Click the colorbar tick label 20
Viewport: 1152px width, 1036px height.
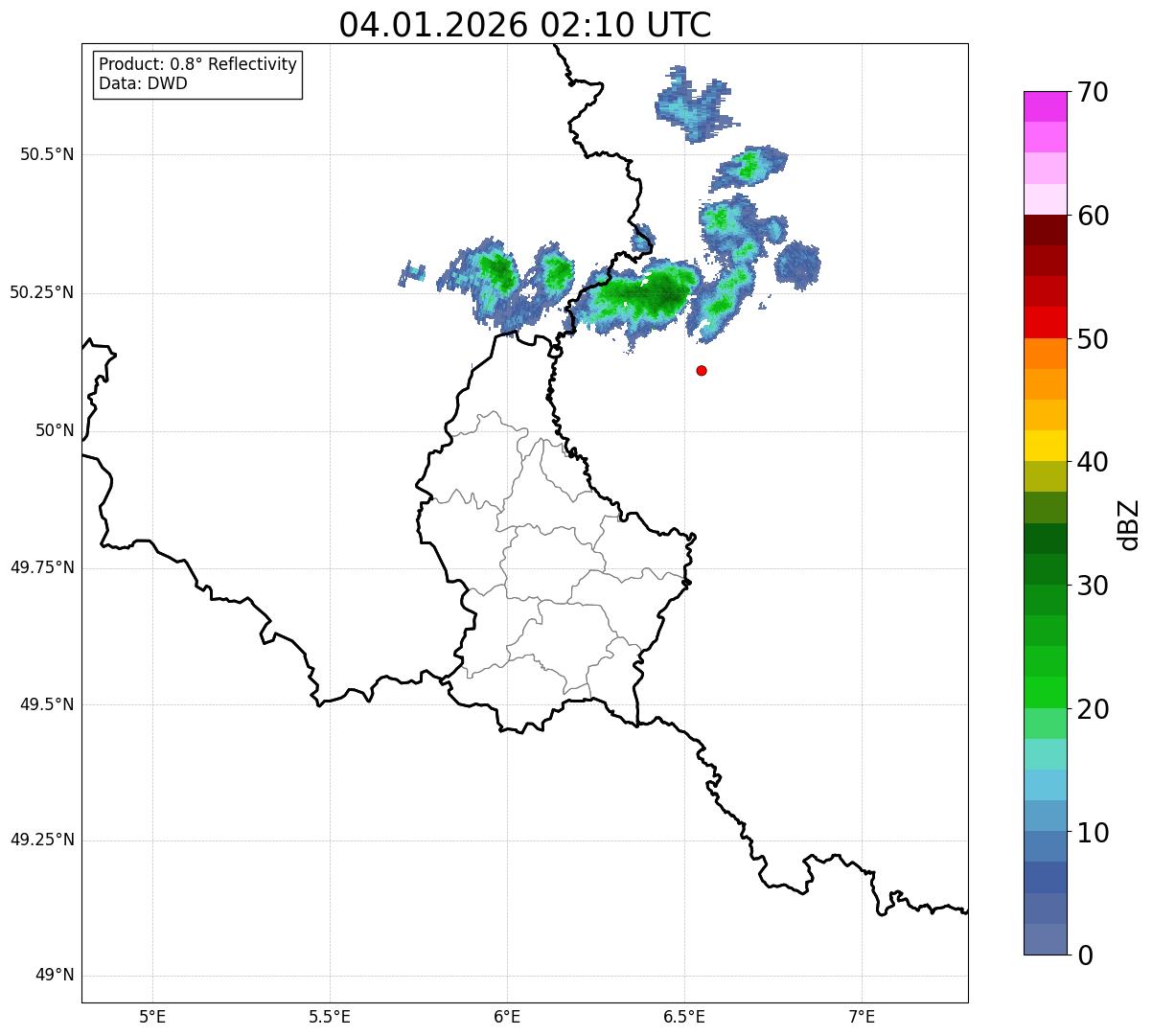click(x=1093, y=709)
